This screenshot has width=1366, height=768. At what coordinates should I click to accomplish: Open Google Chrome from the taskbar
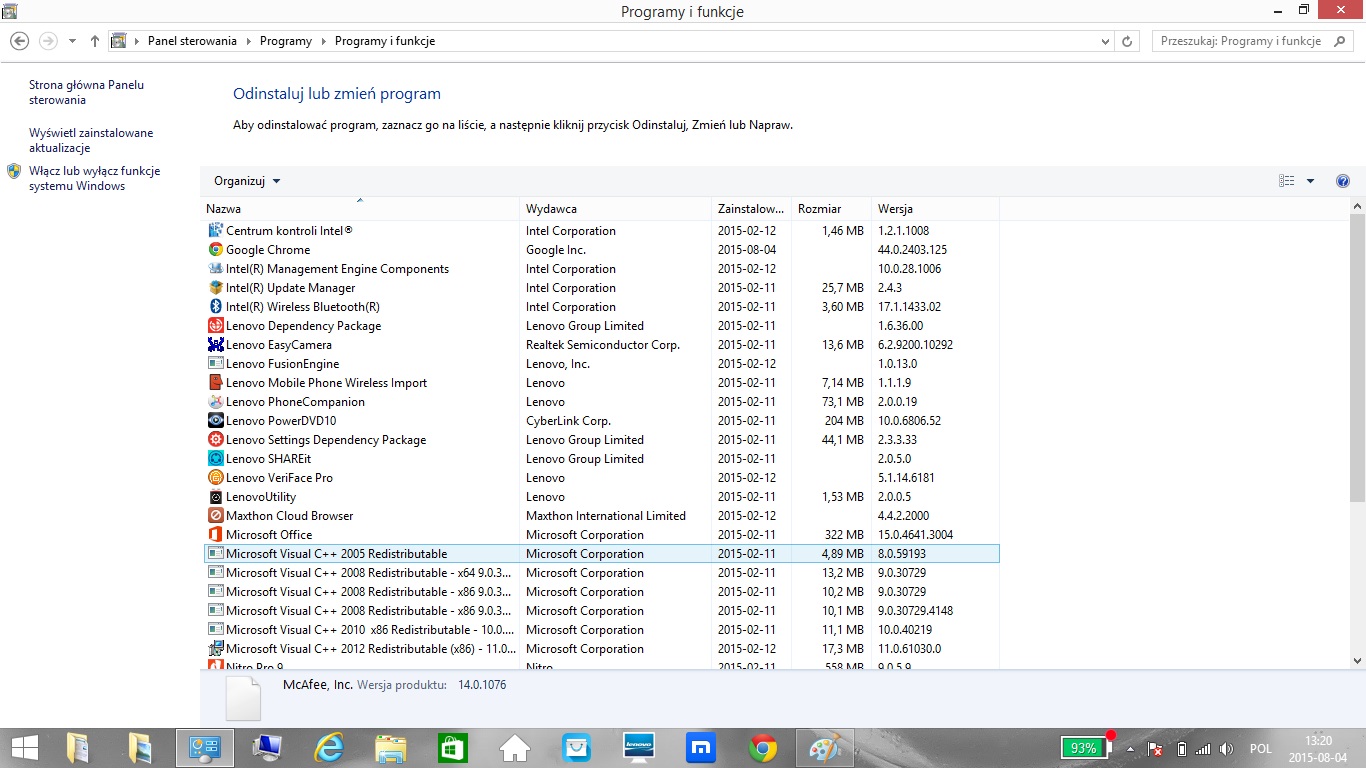click(x=763, y=748)
